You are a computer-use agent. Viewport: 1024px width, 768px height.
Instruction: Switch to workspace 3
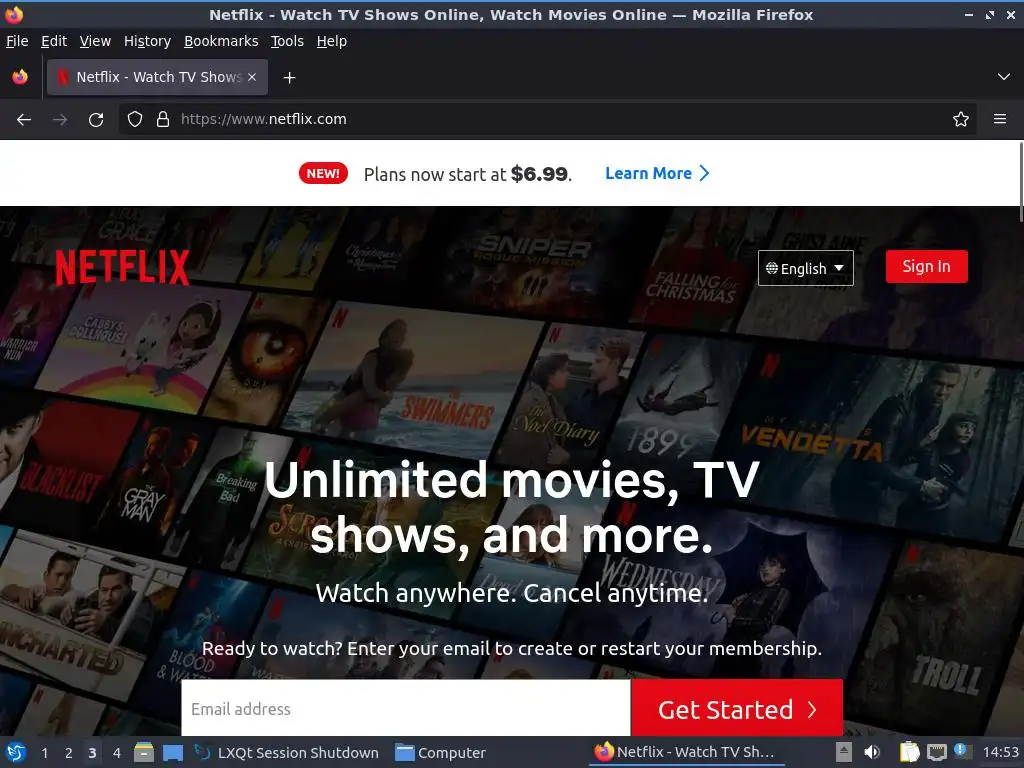[x=92, y=753]
